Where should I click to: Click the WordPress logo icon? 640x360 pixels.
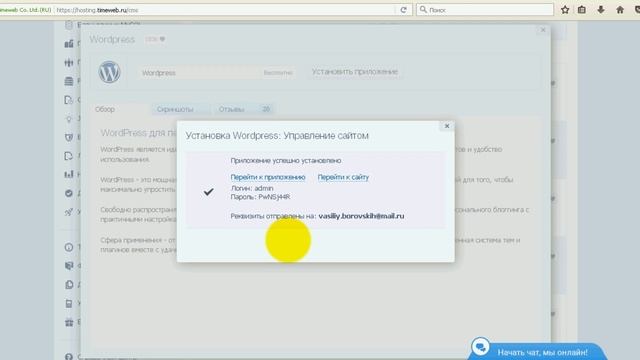[x=109, y=72]
